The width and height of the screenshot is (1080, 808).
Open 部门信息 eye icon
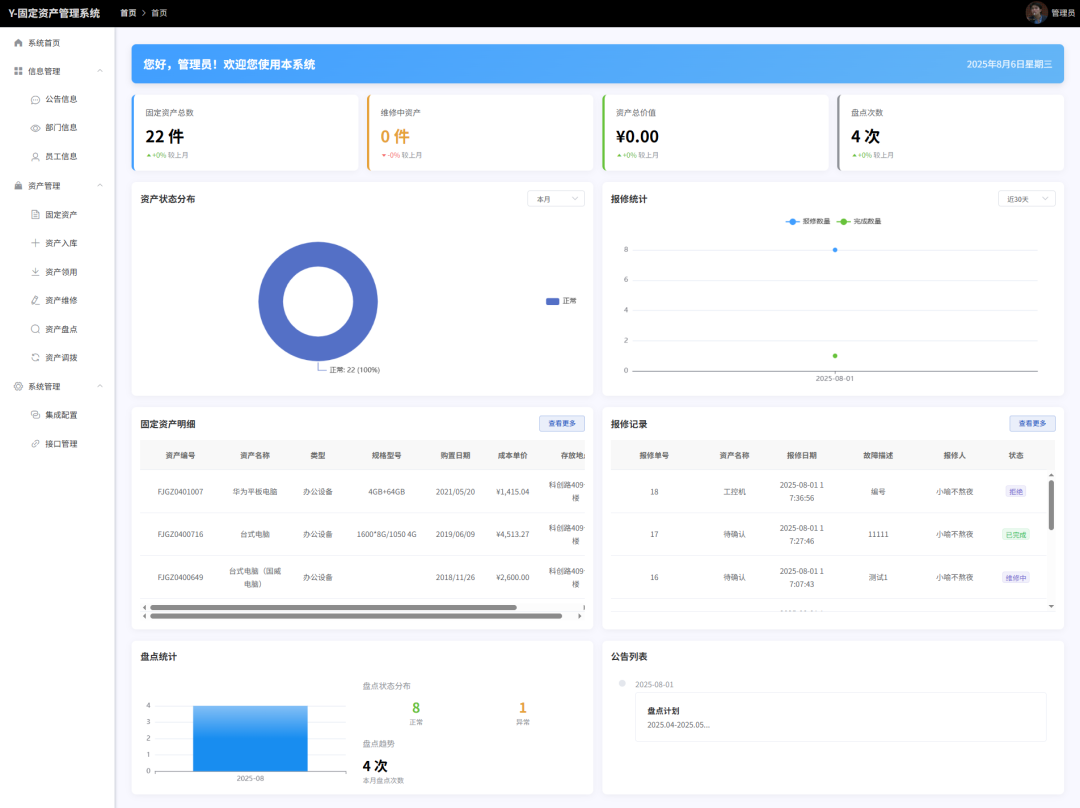pyautogui.click(x=35, y=128)
